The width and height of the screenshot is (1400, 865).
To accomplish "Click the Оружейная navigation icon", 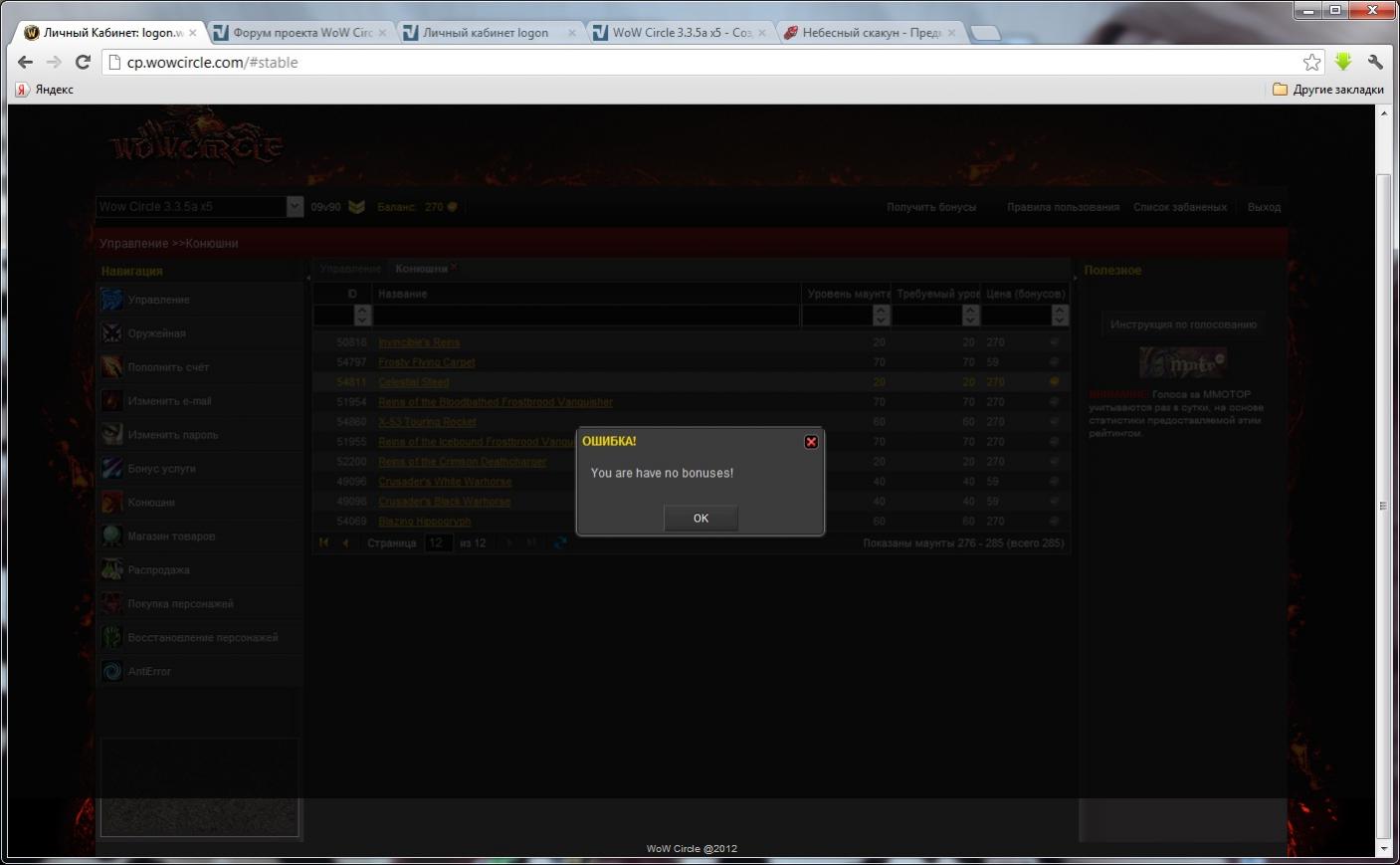I will tap(111, 333).
